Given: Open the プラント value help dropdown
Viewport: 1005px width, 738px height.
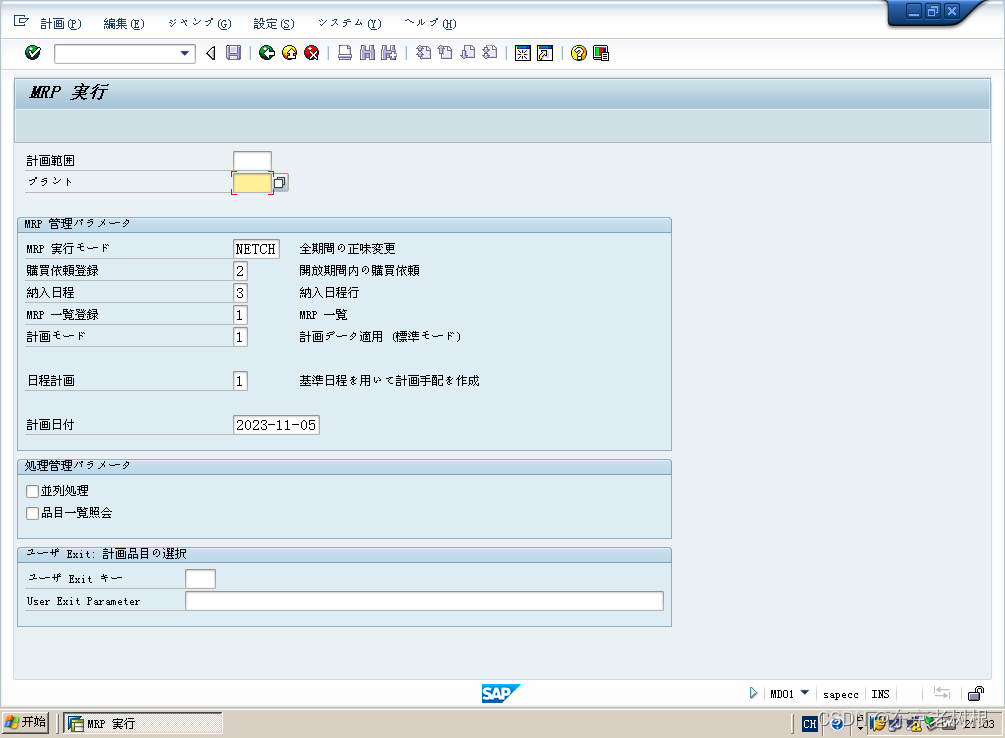Looking at the screenshot, I should click(x=278, y=182).
